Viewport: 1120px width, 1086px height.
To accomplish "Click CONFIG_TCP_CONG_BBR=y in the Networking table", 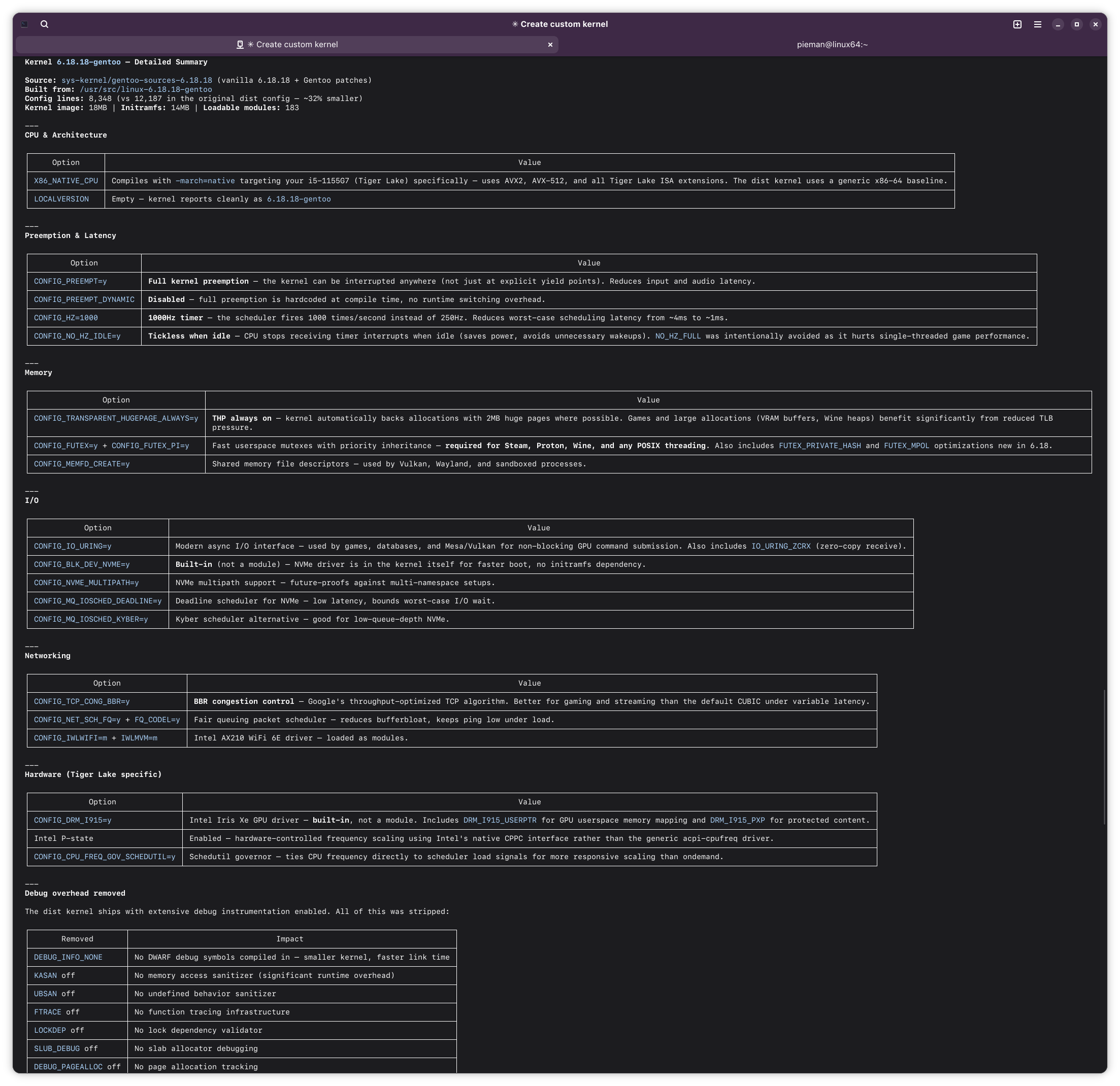I will click(x=82, y=701).
